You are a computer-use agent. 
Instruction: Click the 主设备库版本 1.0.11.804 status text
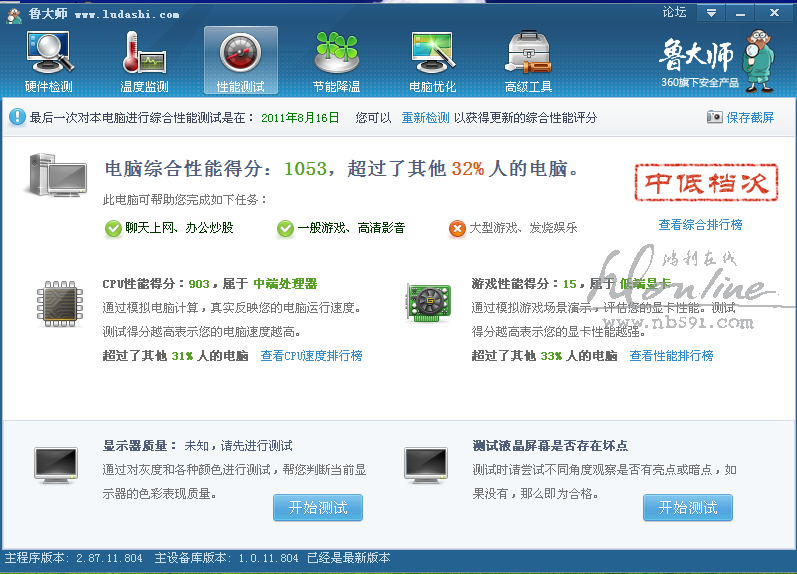pyautogui.click(x=226, y=558)
